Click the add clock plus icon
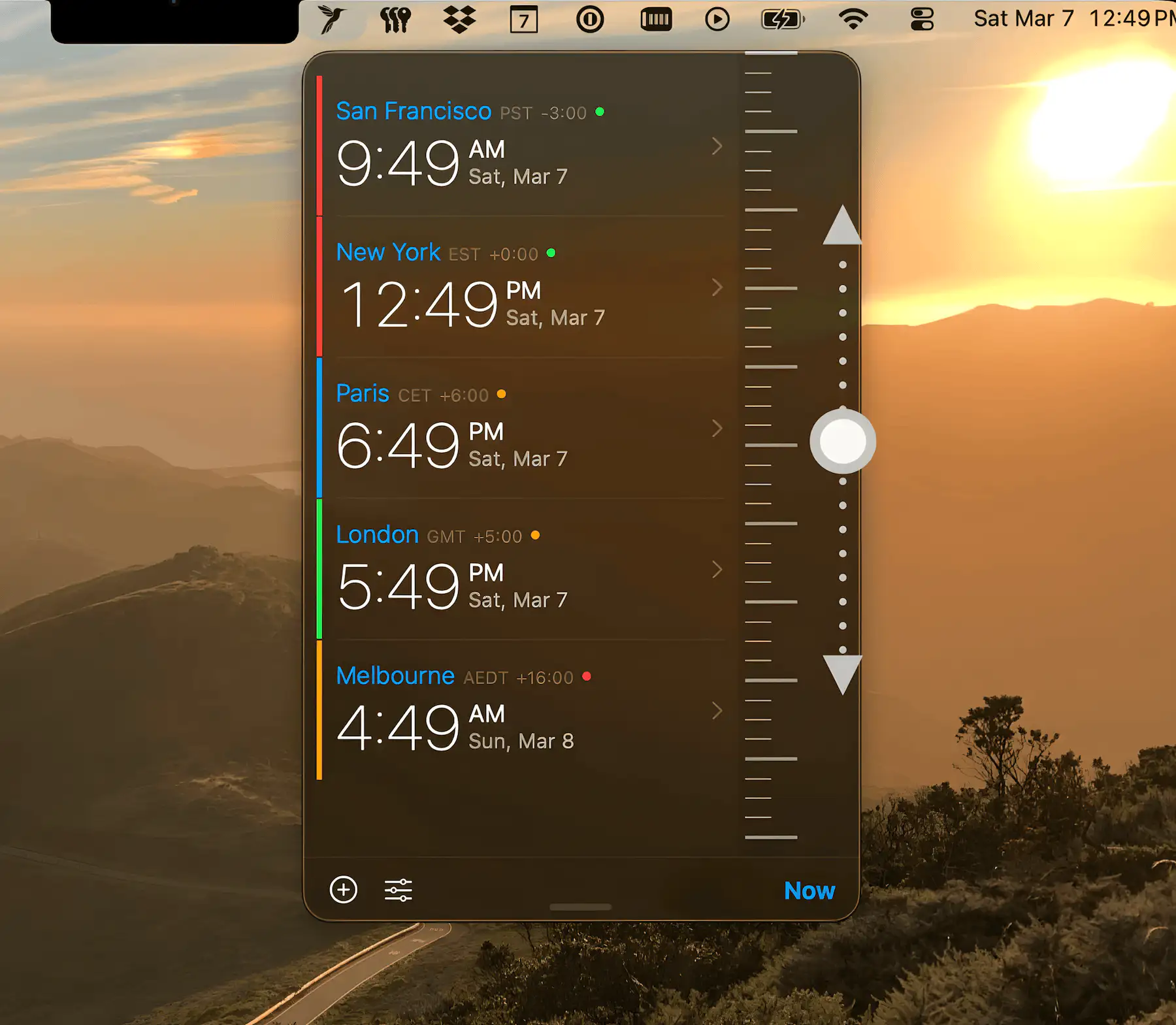The width and height of the screenshot is (1176, 1025). (x=344, y=890)
